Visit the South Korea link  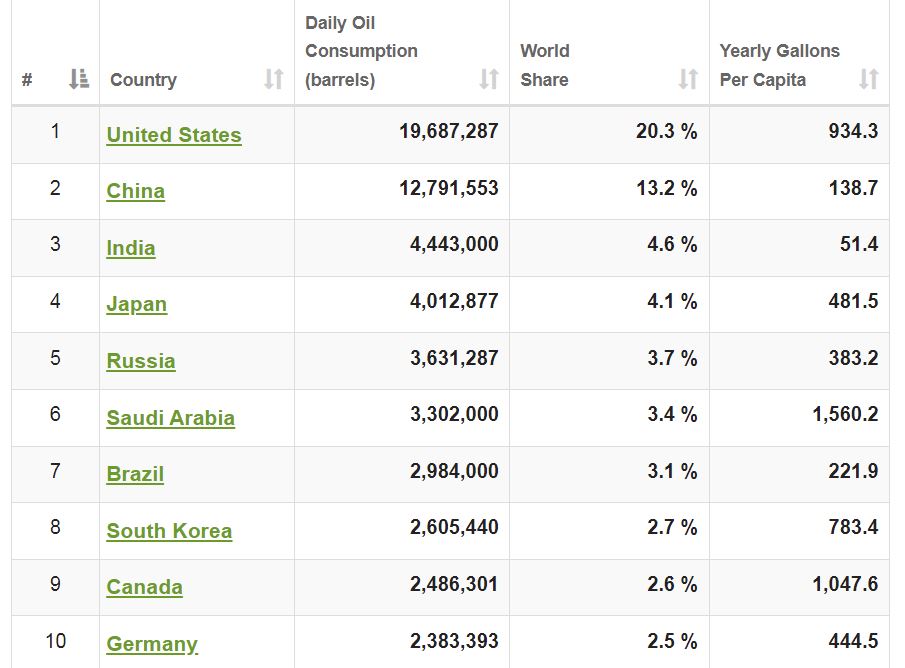pos(169,531)
